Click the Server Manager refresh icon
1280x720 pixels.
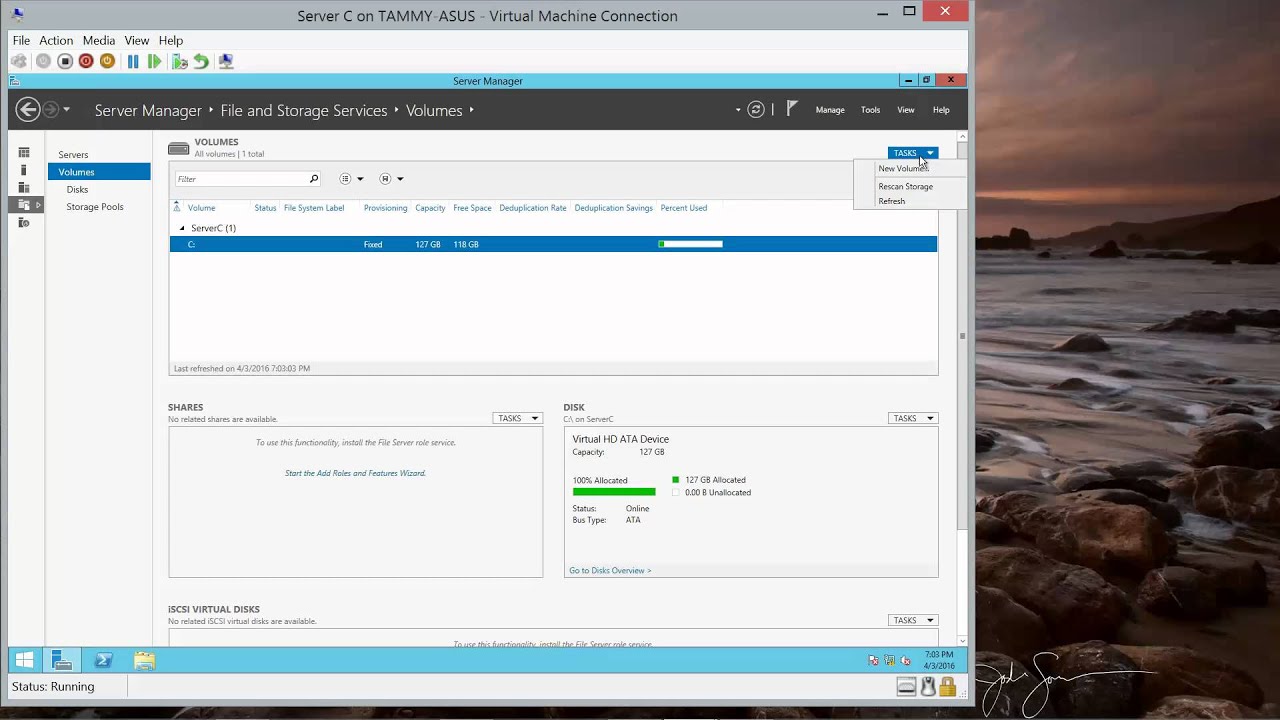point(756,110)
